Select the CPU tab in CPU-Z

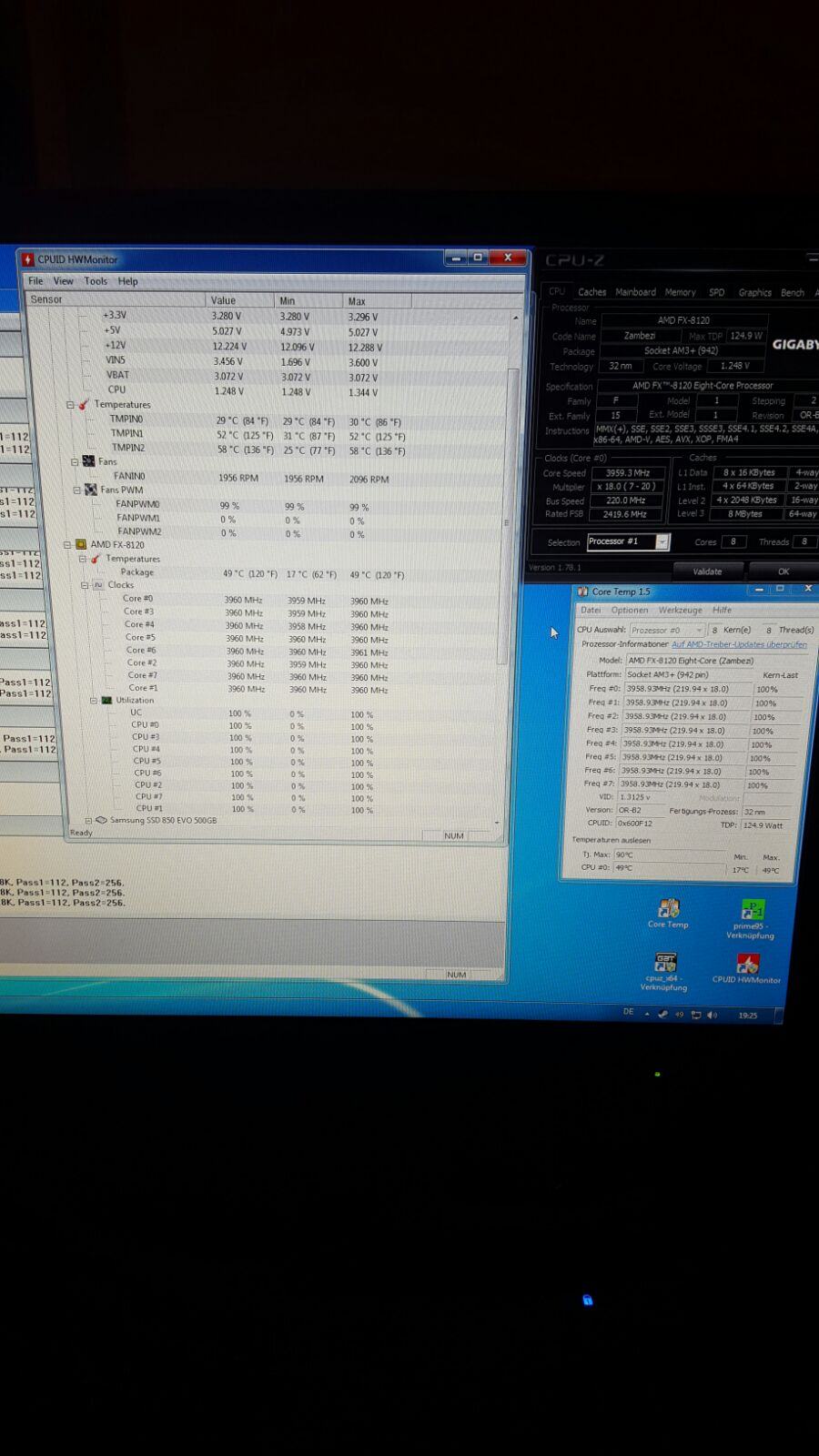click(x=557, y=291)
